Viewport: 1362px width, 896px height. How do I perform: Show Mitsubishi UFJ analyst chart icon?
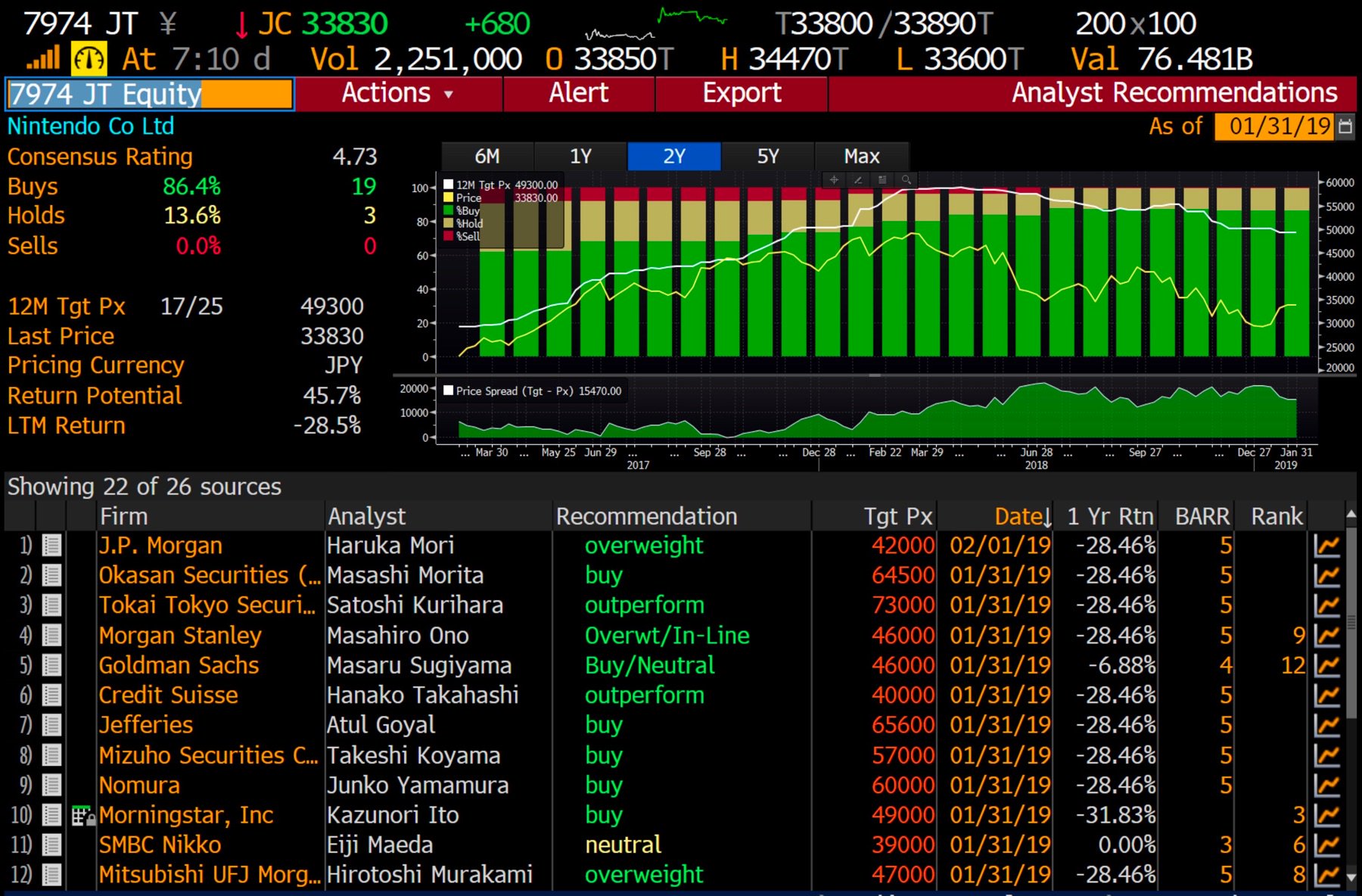(x=1327, y=875)
